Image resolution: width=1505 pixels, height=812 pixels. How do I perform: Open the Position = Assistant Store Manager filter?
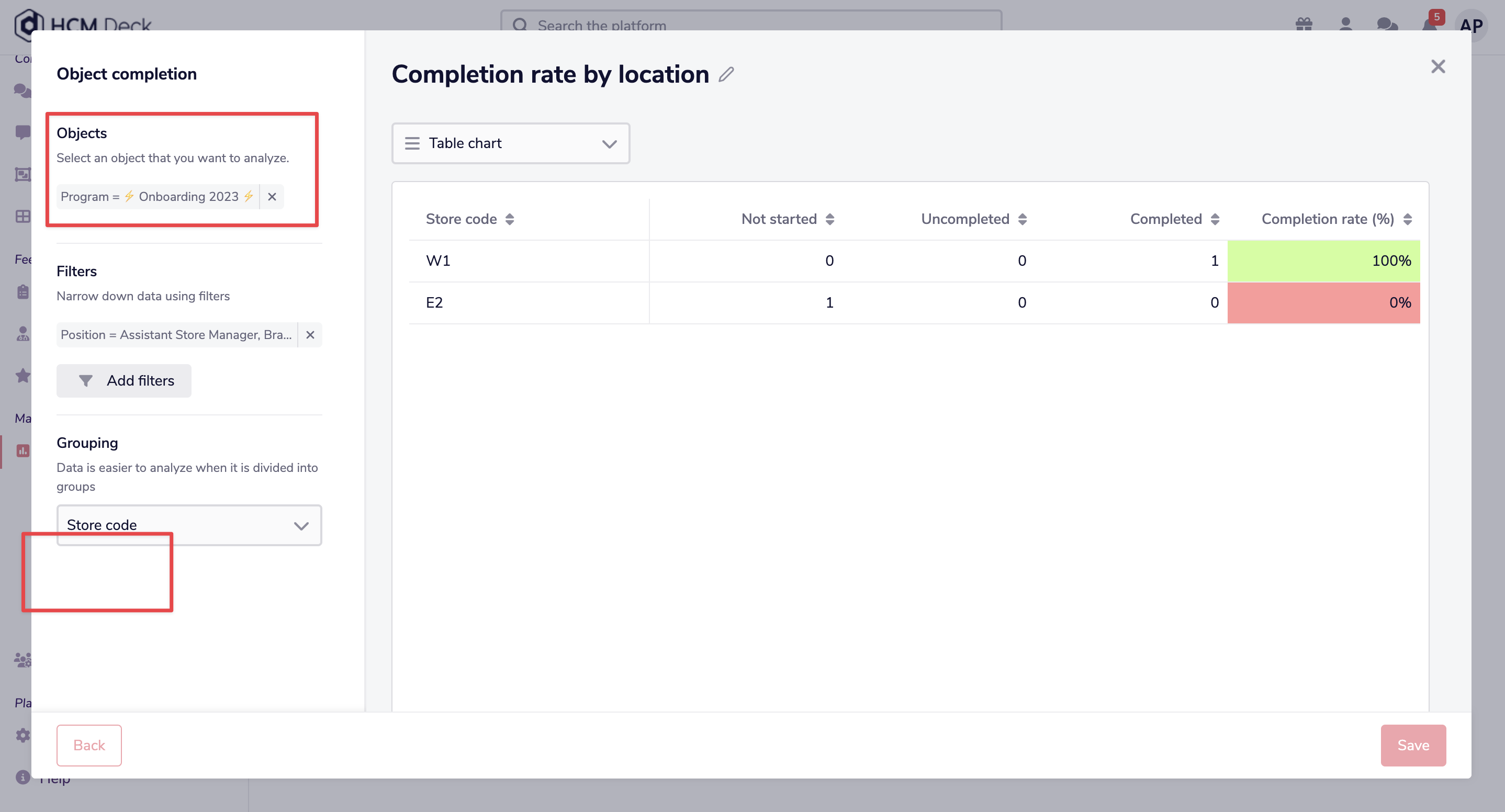(176, 335)
